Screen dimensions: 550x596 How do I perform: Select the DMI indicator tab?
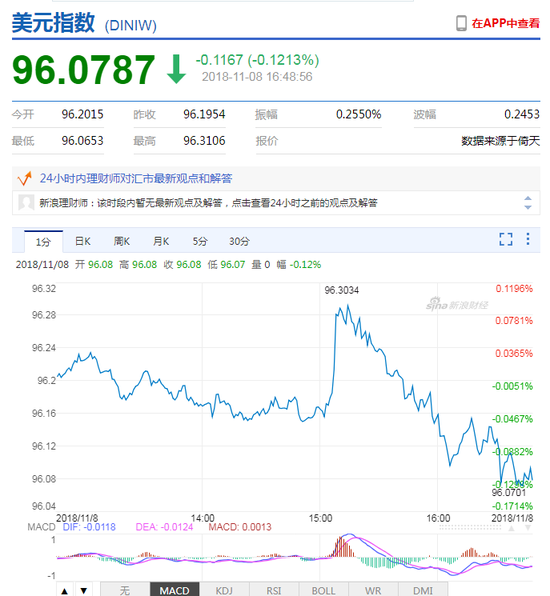click(x=423, y=590)
